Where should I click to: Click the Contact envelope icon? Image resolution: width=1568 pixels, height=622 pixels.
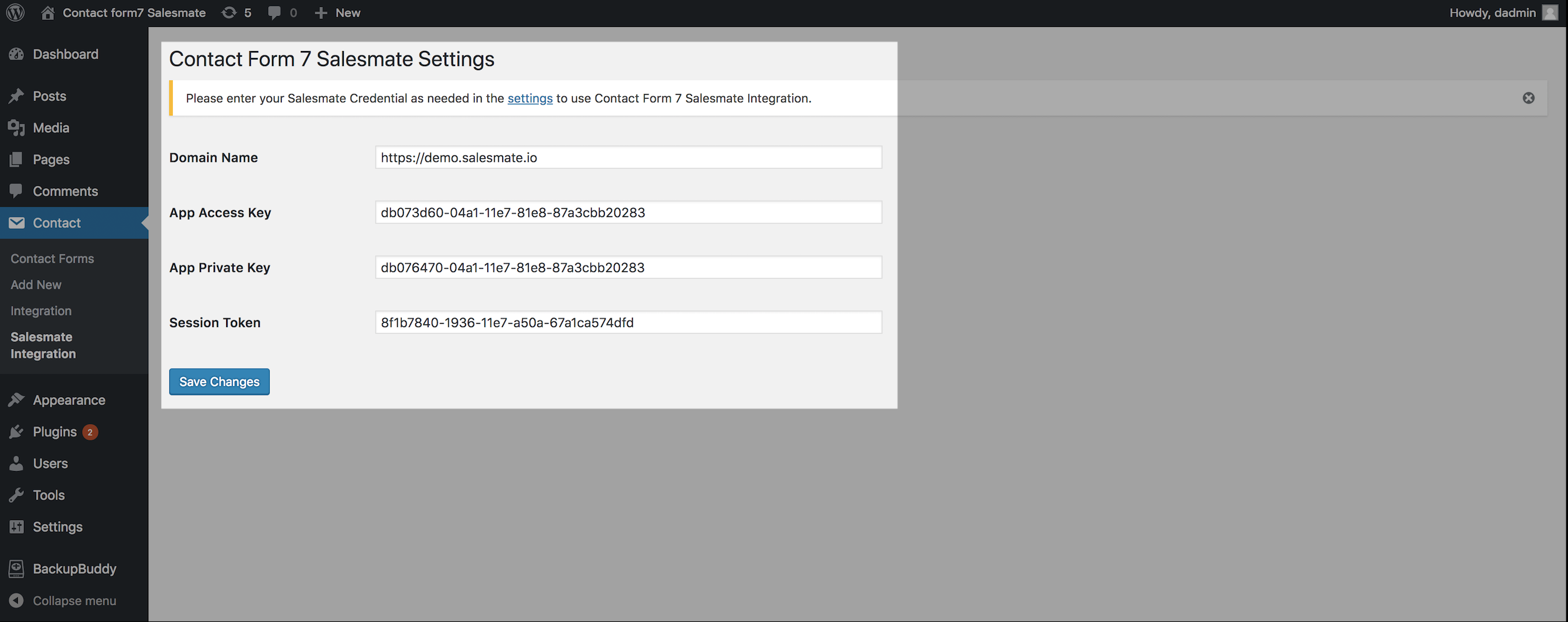[x=17, y=223]
